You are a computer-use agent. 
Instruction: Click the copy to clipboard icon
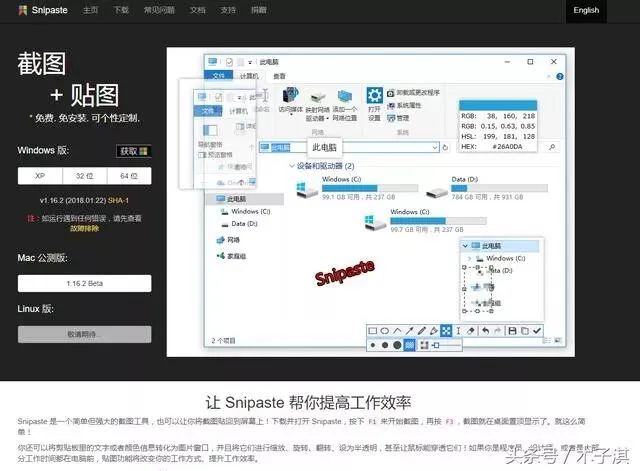(x=525, y=331)
